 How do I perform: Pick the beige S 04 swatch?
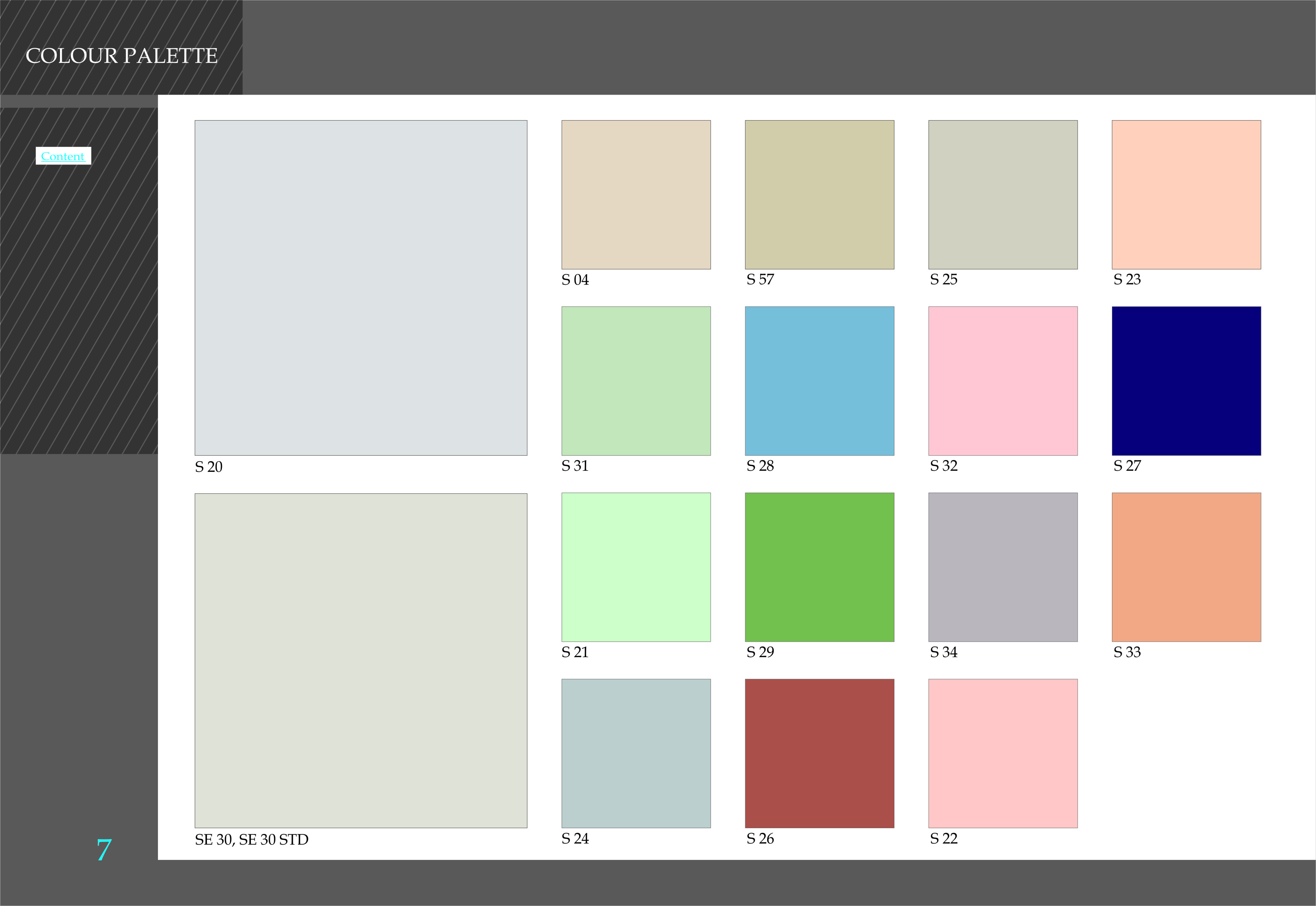(636, 194)
